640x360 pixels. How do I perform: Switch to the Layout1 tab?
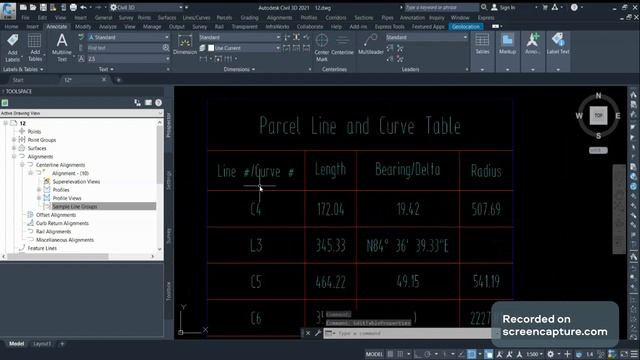click(x=42, y=344)
